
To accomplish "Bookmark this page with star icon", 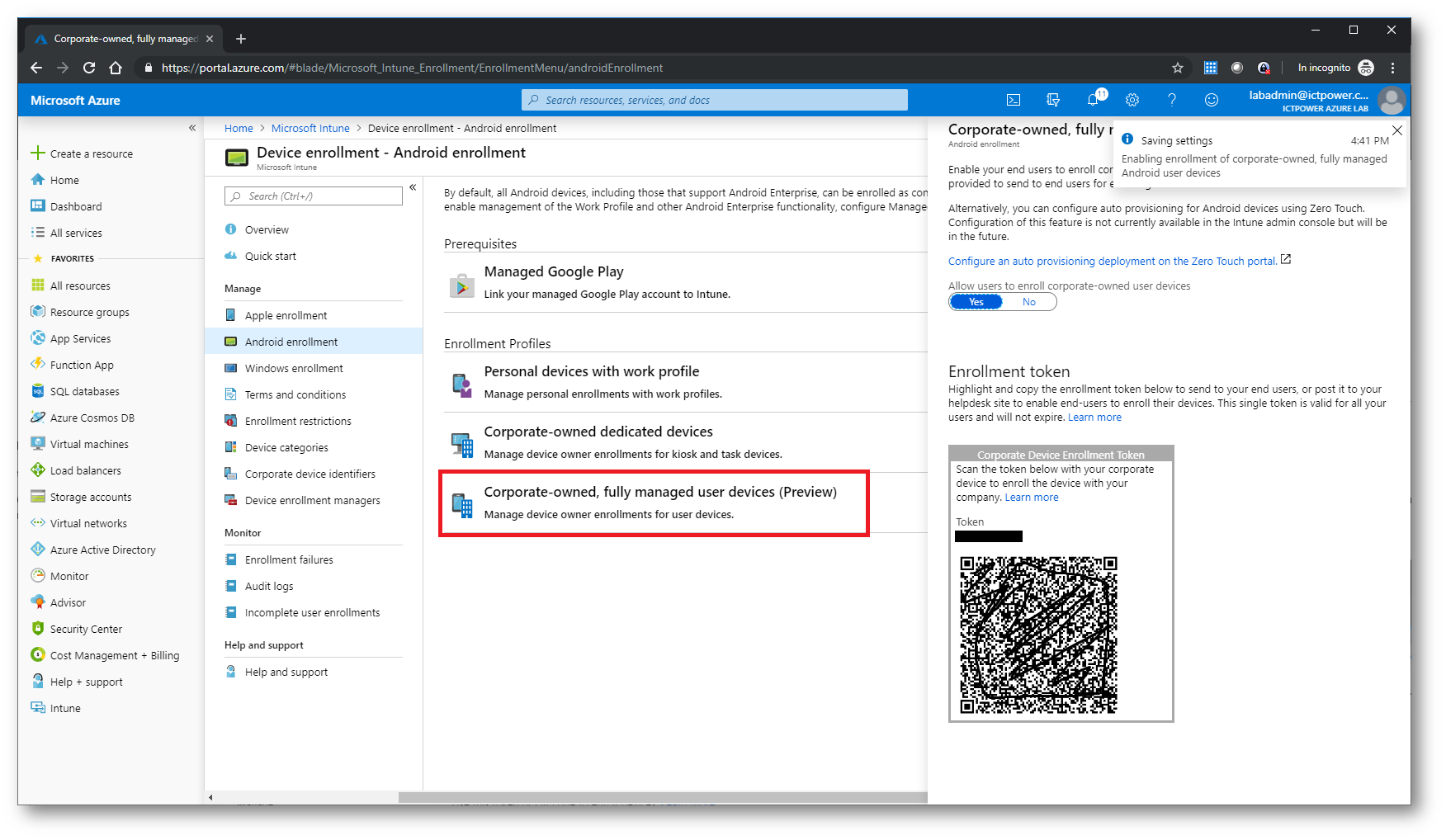I will pyautogui.click(x=1178, y=68).
